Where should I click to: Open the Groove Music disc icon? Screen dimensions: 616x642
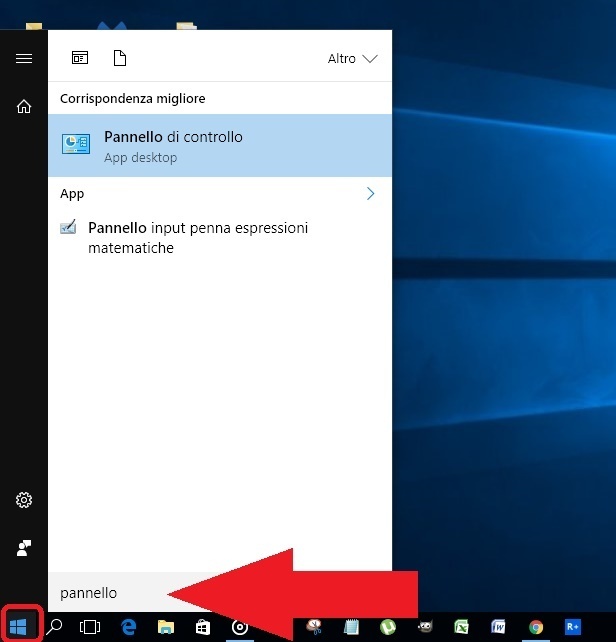point(240,626)
